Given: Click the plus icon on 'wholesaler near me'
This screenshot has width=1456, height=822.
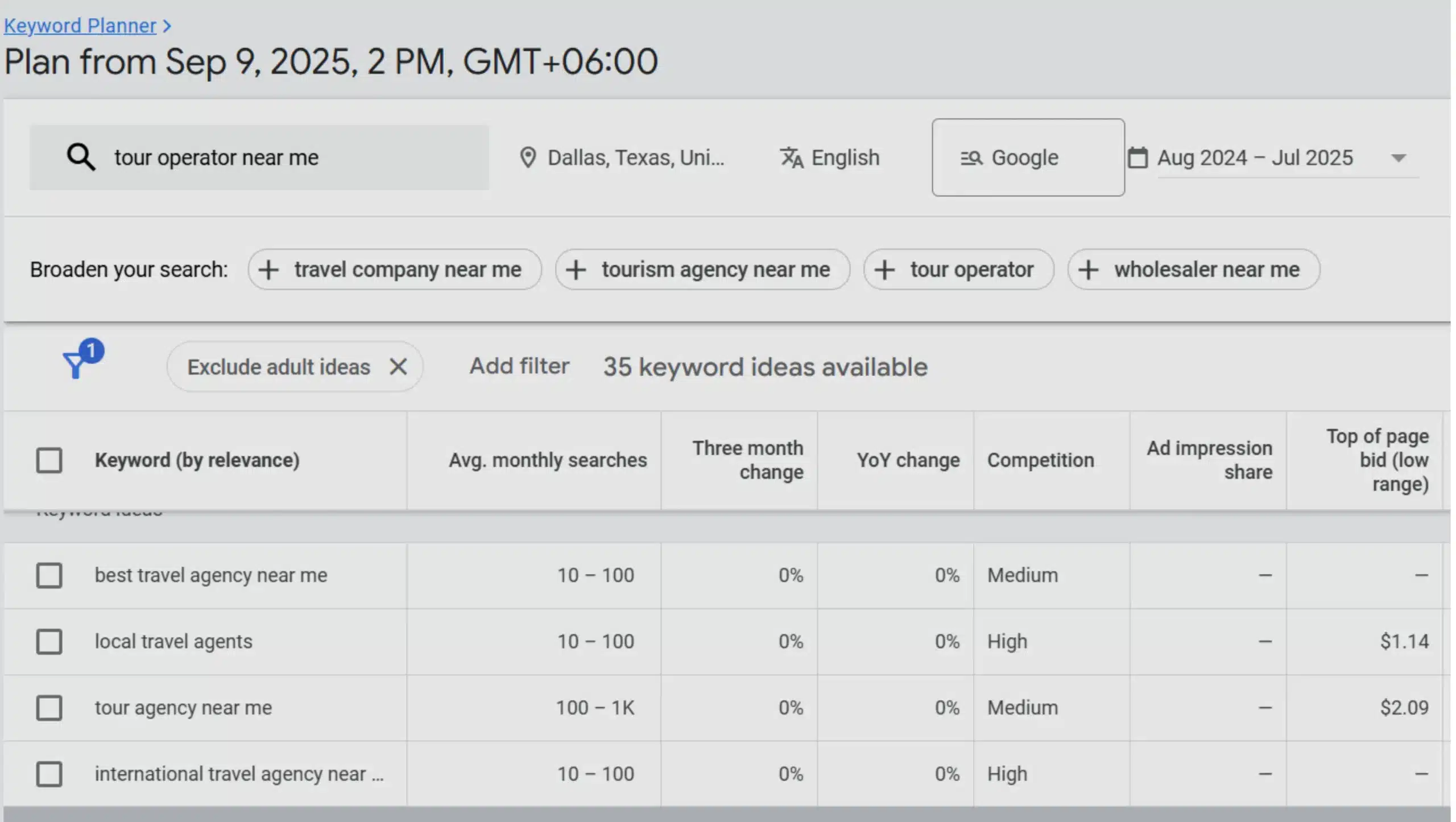Looking at the screenshot, I should 1089,270.
